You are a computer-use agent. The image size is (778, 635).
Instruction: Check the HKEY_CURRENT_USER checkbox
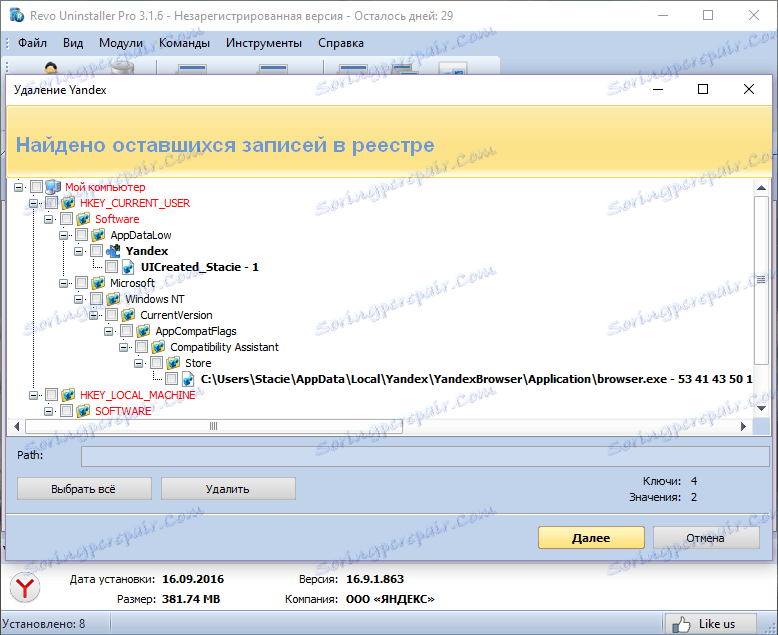52,203
